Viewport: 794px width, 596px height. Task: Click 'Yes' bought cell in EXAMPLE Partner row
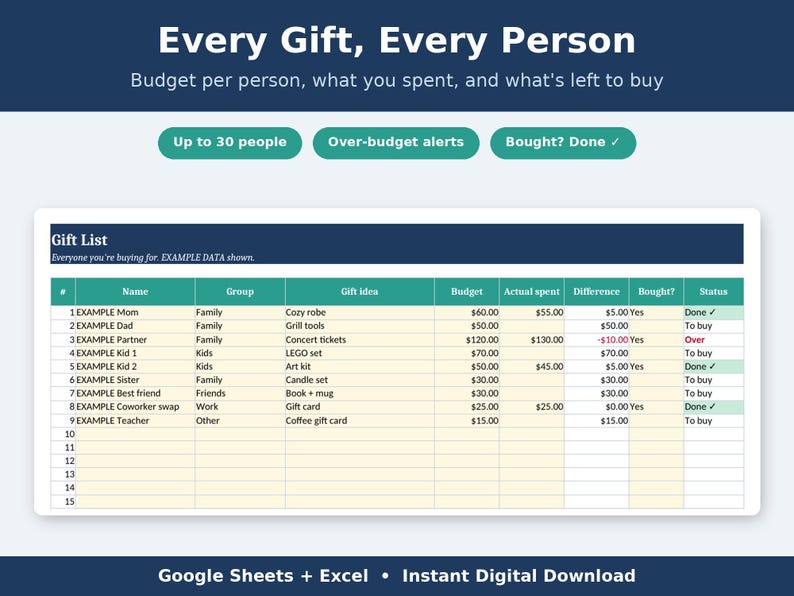tap(656, 340)
